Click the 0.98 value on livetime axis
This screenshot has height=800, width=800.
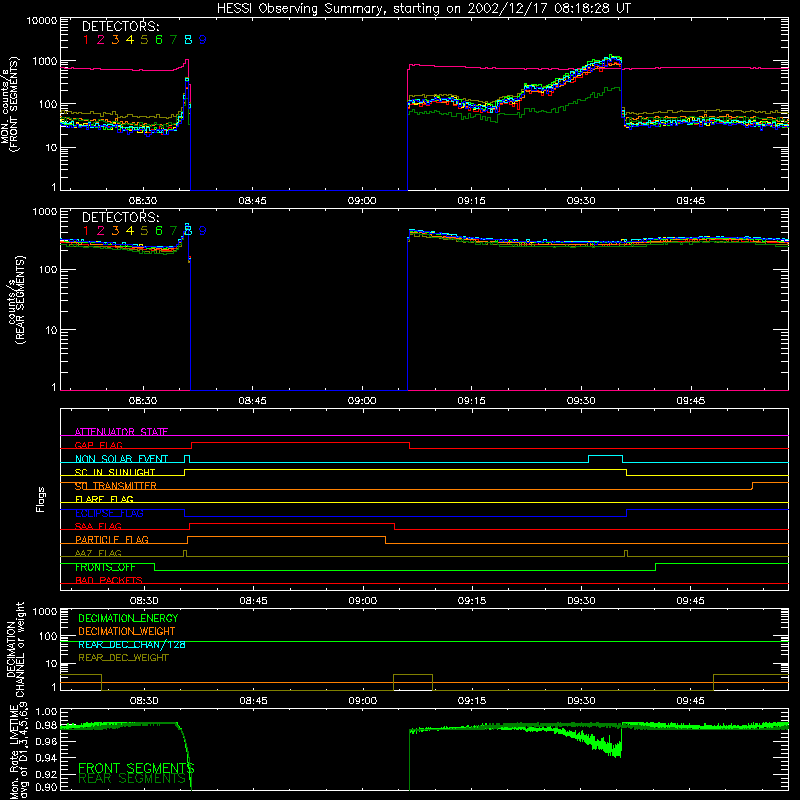pyautogui.click(x=46, y=726)
